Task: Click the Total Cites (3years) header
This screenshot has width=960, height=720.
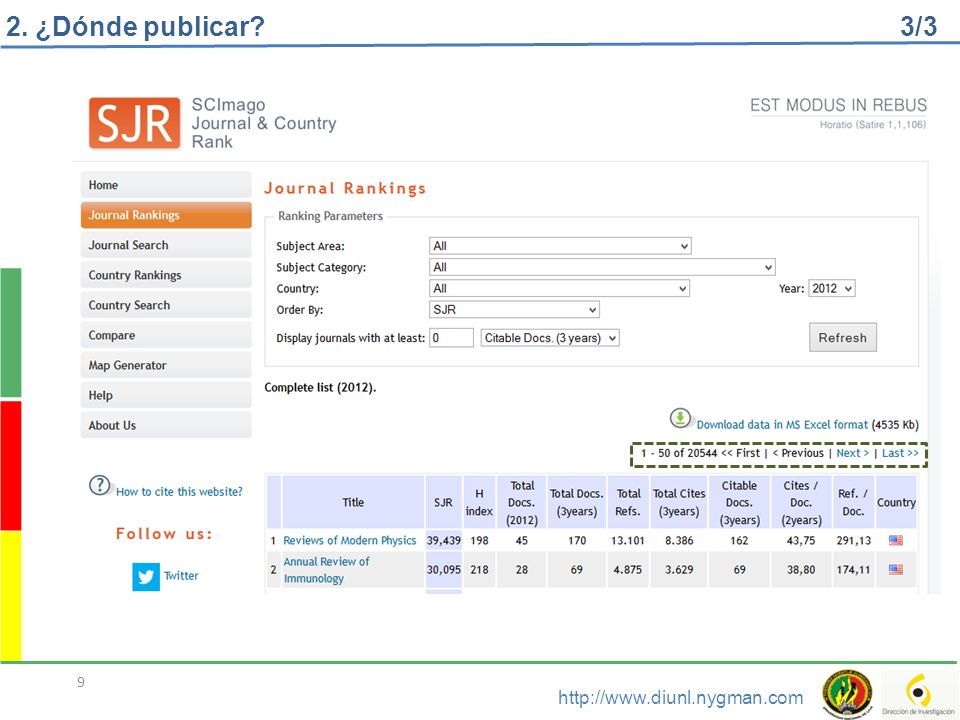Action: point(679,502)
